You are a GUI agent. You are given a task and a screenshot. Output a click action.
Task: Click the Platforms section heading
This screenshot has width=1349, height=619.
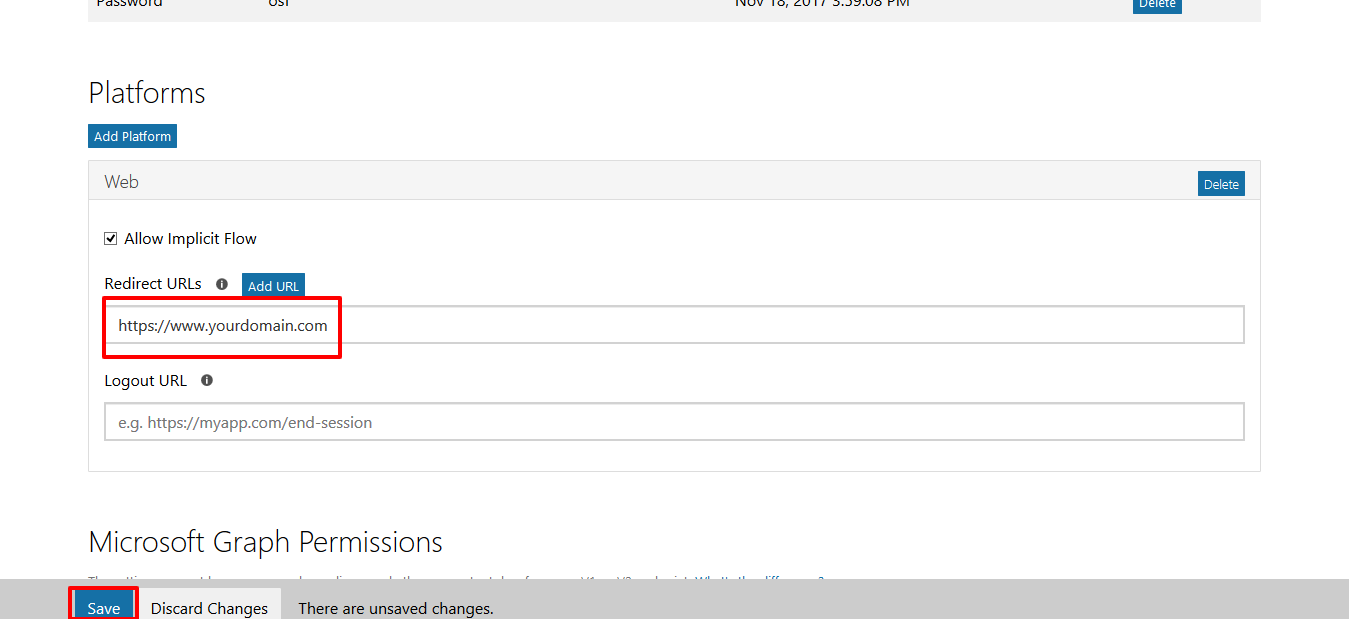tap(147, 93)
